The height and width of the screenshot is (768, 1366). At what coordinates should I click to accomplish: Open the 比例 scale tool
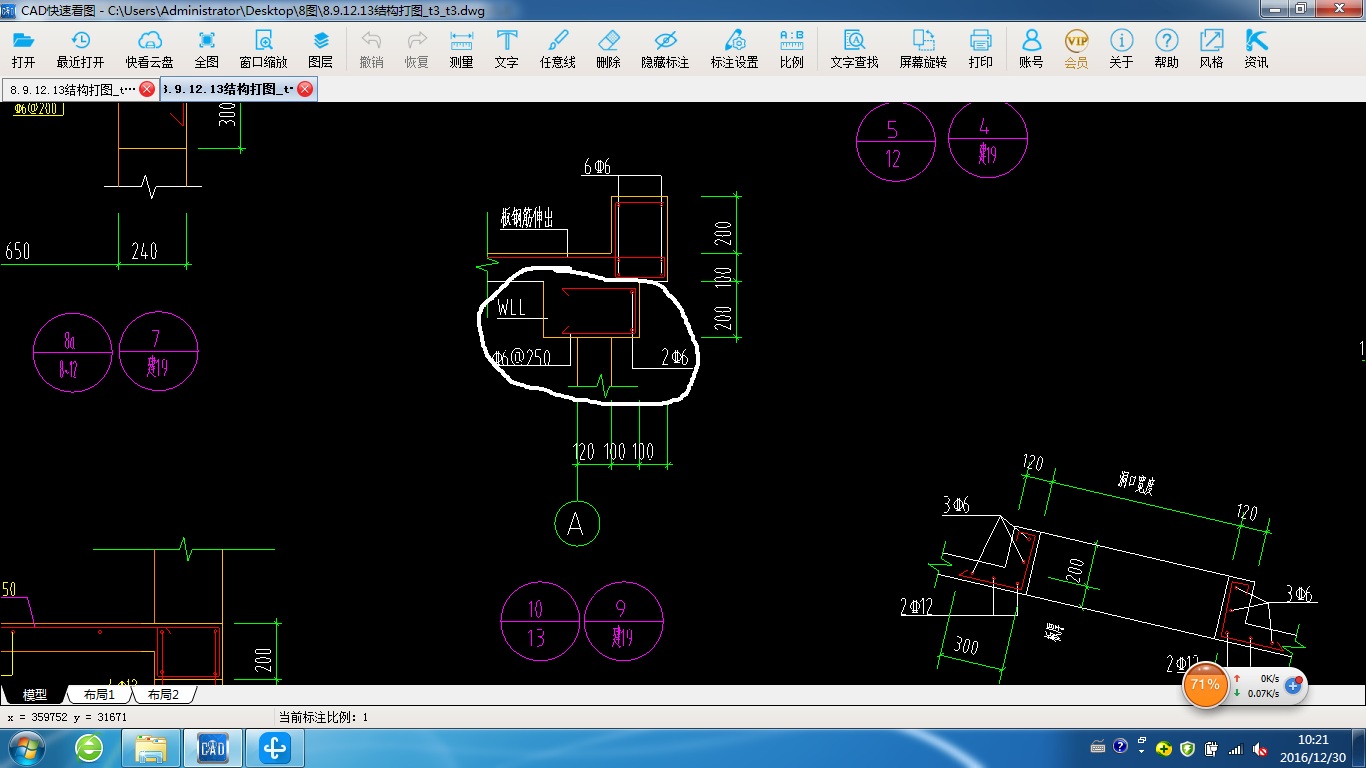[791, 49]
